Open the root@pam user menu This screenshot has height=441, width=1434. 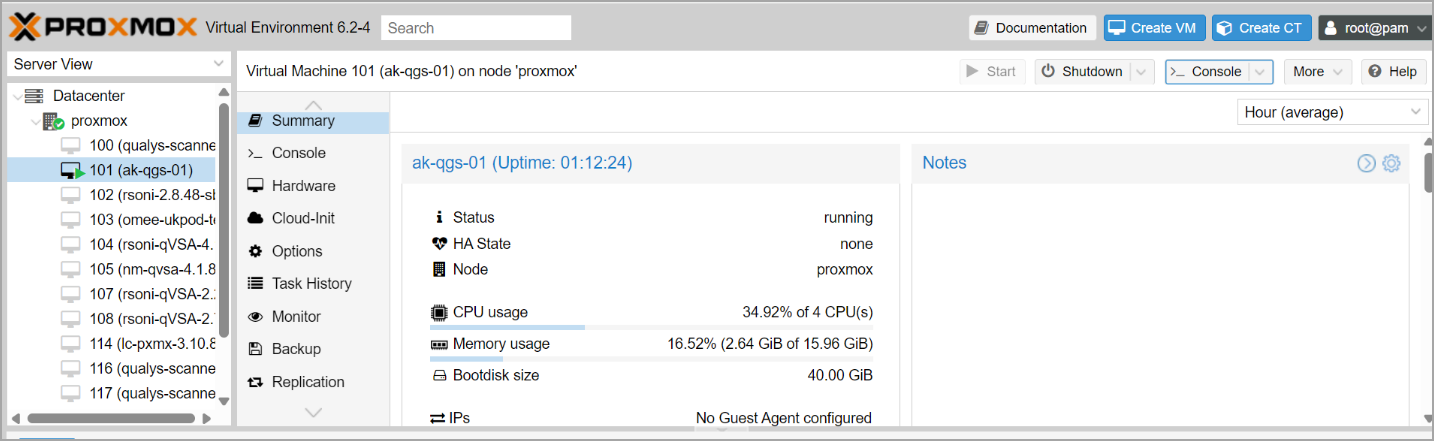coord(1376,28)
